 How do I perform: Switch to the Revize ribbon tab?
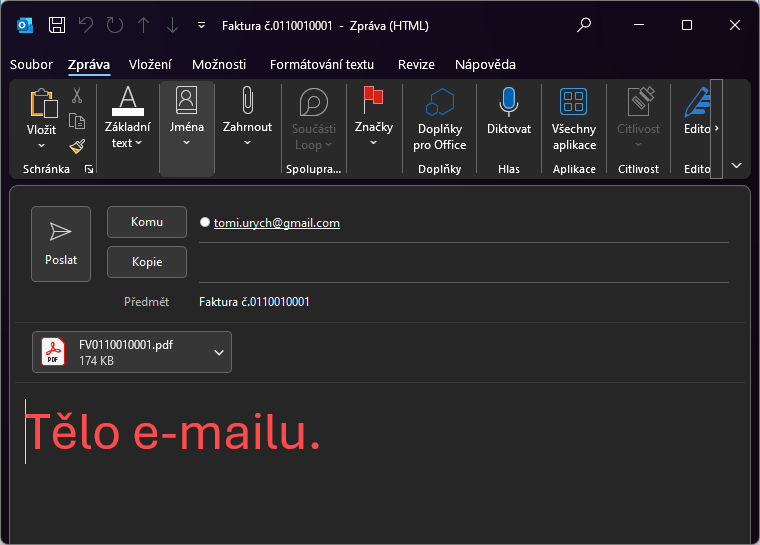click(x=416, y=64)
